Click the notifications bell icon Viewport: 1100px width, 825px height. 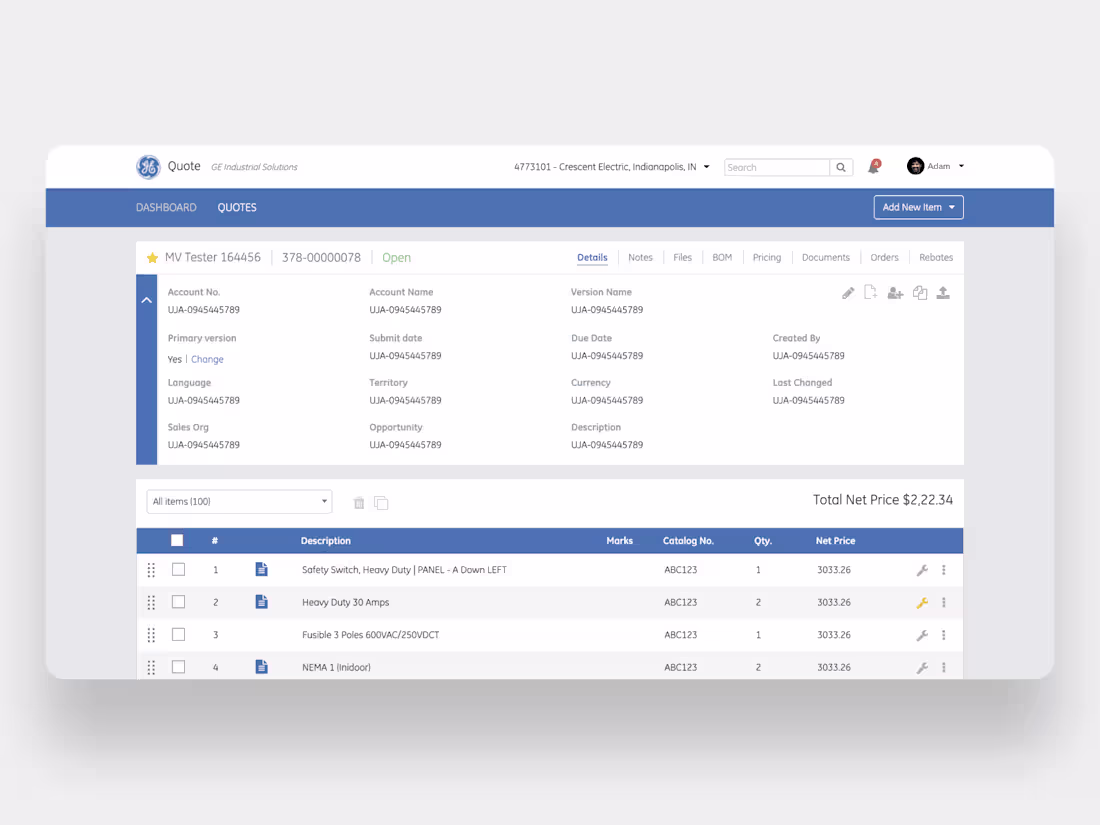point(872,166)
